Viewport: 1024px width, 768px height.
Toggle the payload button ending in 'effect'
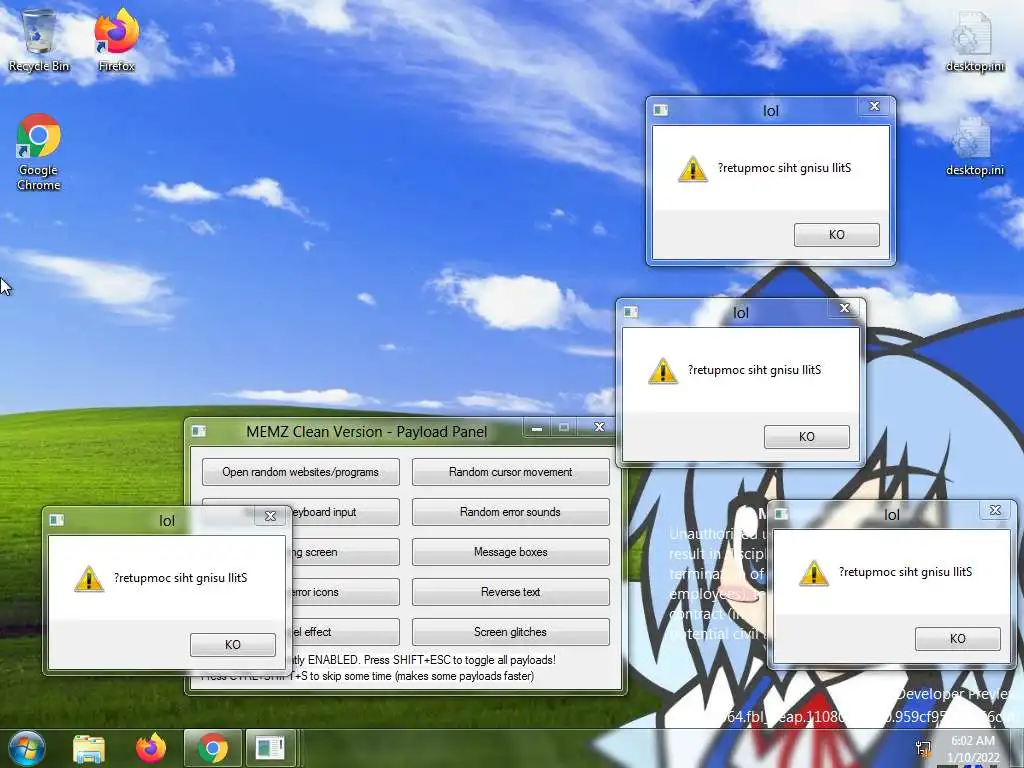[x=344, y=632]
